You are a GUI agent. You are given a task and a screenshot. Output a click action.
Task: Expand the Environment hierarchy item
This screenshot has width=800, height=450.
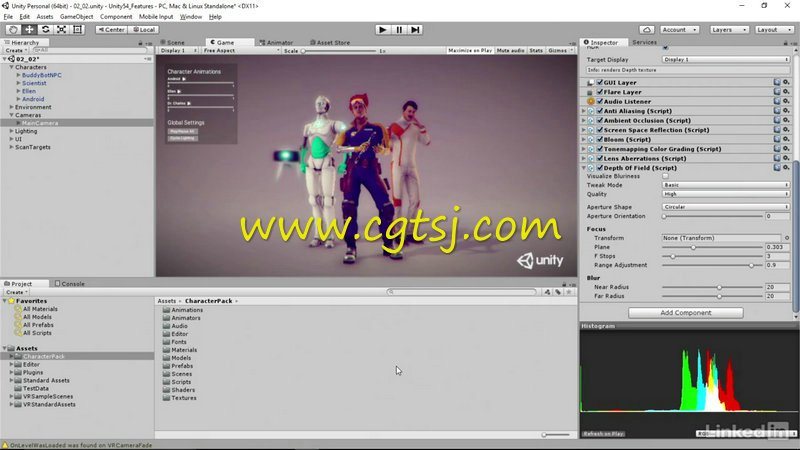tap(11, 107)
